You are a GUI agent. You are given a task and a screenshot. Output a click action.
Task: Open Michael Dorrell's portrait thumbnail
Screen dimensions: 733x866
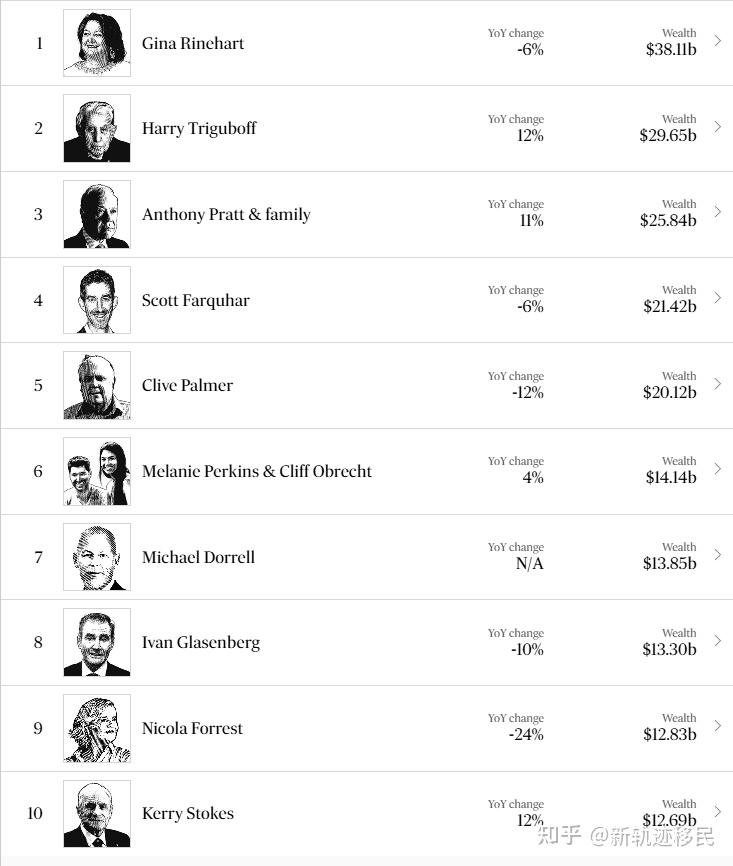pyautogui.click(x=97, y=557)
